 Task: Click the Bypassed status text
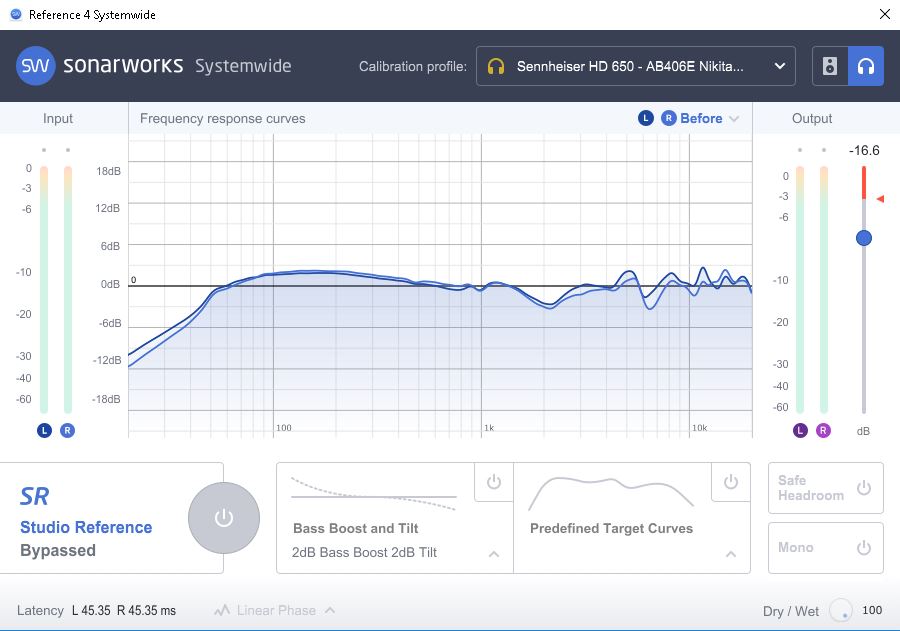pos(58,550)
